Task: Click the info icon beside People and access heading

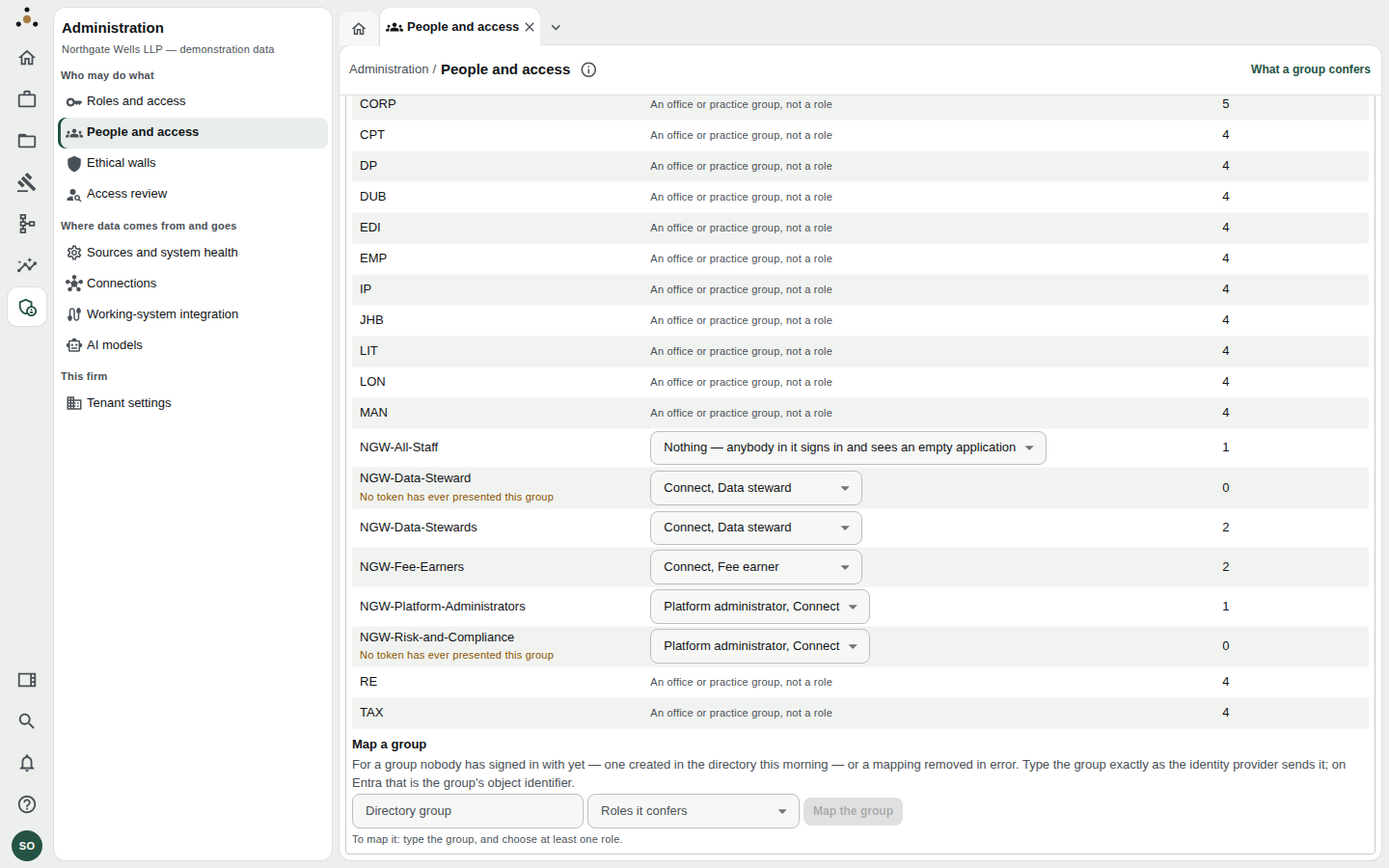Action: click(588, 69)
